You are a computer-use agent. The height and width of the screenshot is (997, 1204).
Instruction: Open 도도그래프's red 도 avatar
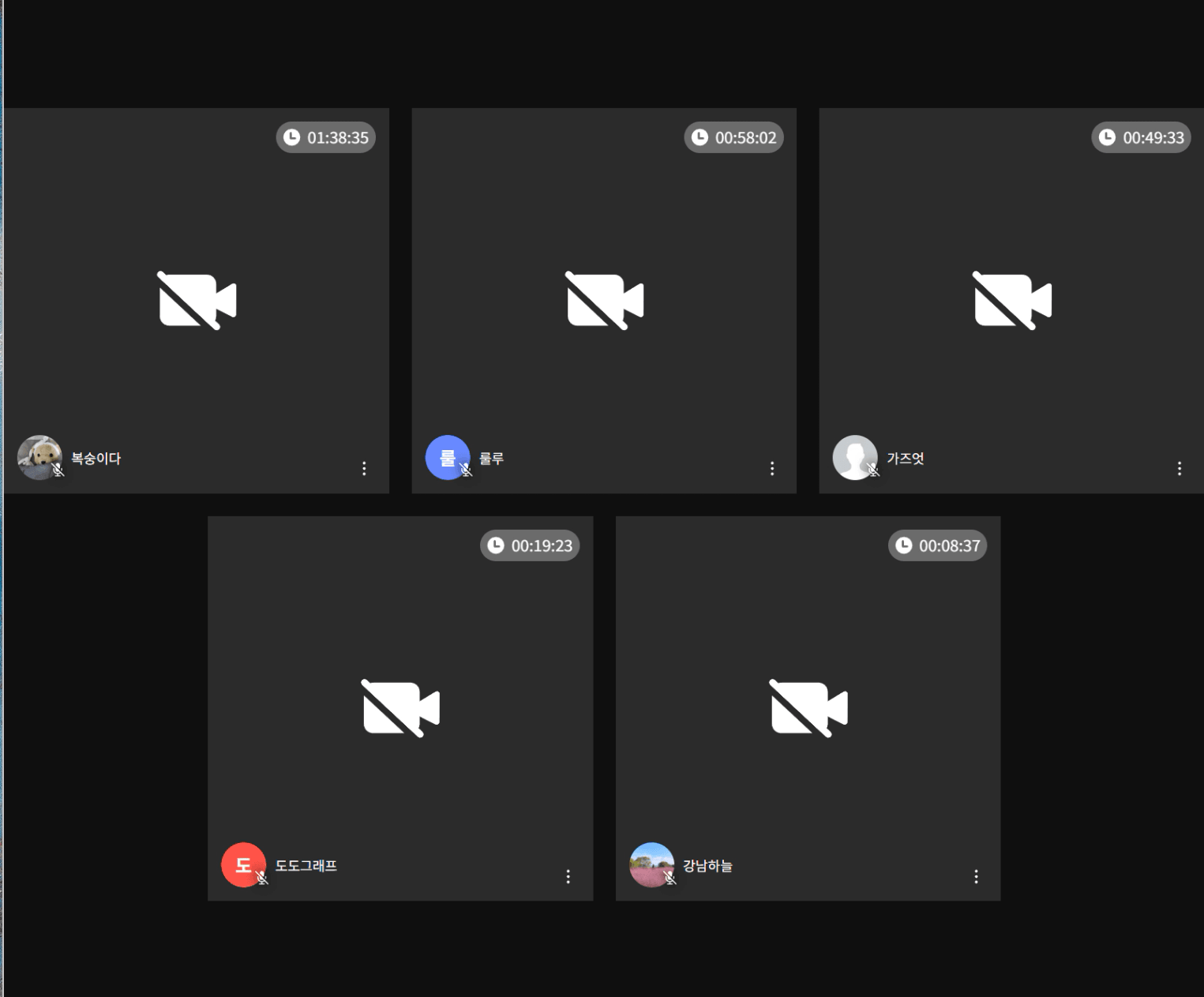point(243,865)
